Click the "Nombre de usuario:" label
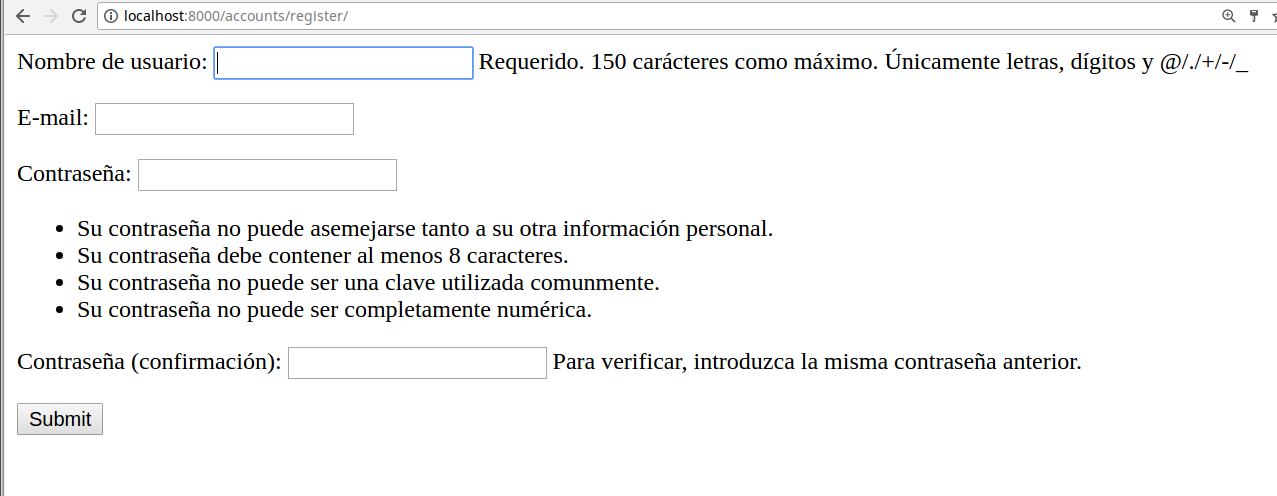Image resolution: width=1277 pixels, height=496 pixels. point(112,62)
